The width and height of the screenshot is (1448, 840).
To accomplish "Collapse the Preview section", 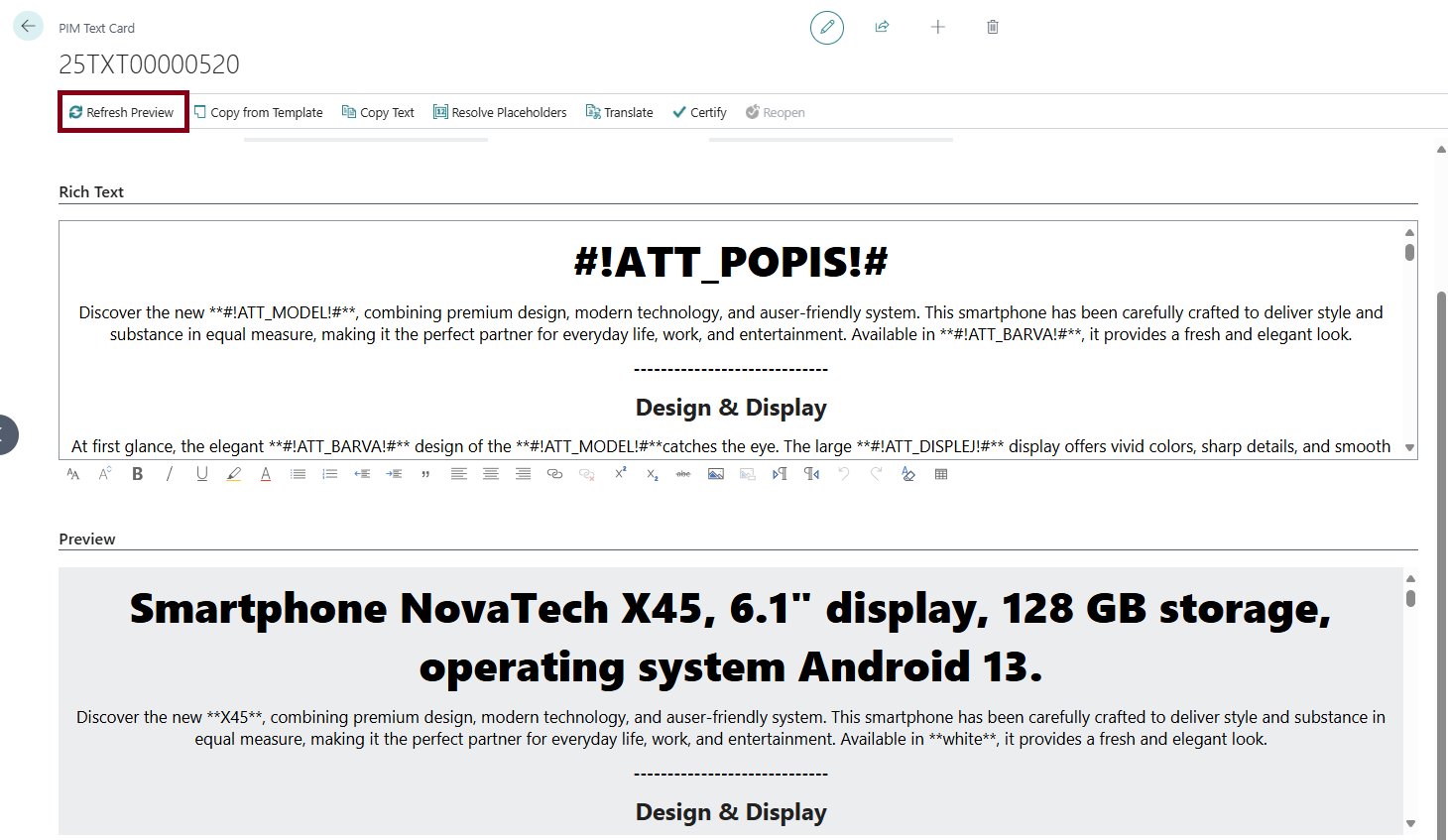I will tap(86, 539).
